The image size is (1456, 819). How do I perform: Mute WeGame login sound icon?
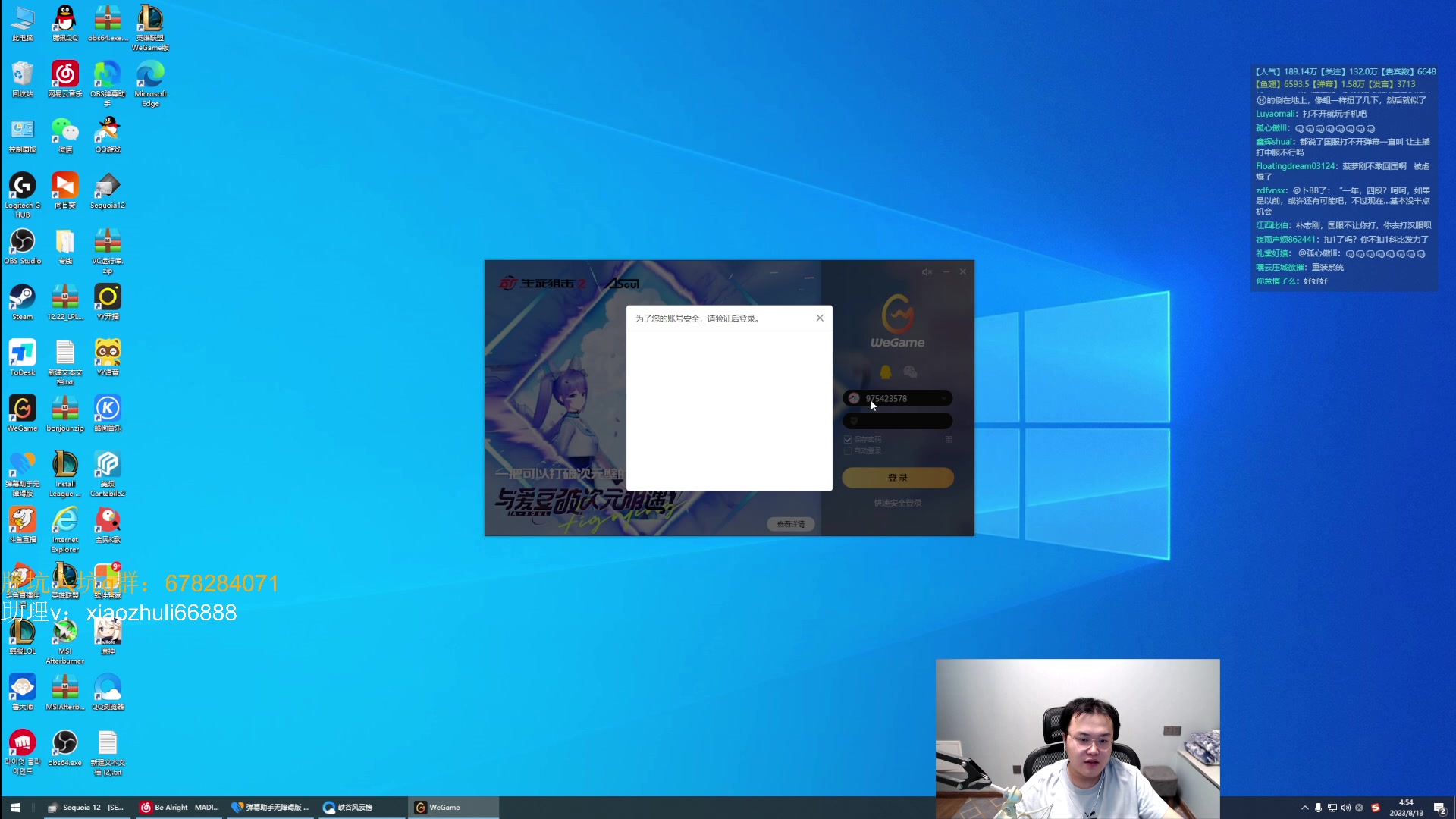point(926,272)
